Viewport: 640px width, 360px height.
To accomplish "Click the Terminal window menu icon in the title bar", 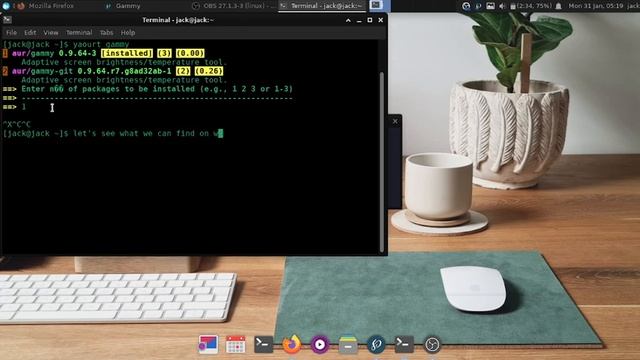I will pyautogui.click(x=7, y=20).
